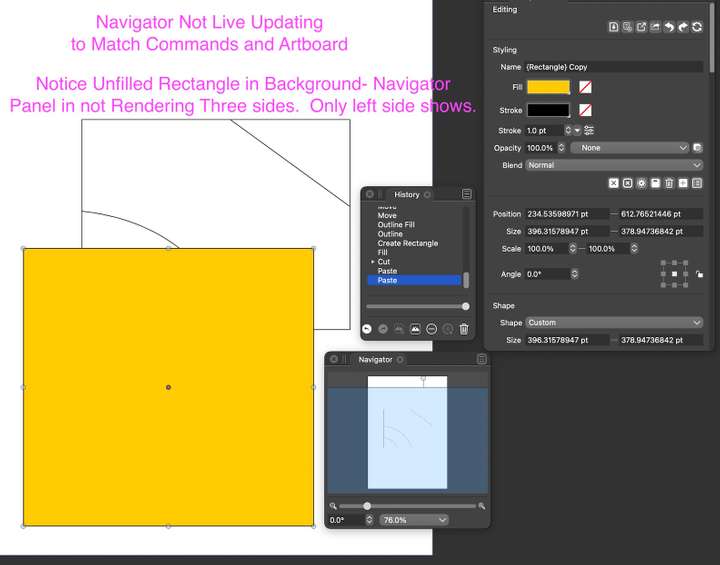
Task: Open stroke options sliders icon
Action: click(589, 130)
